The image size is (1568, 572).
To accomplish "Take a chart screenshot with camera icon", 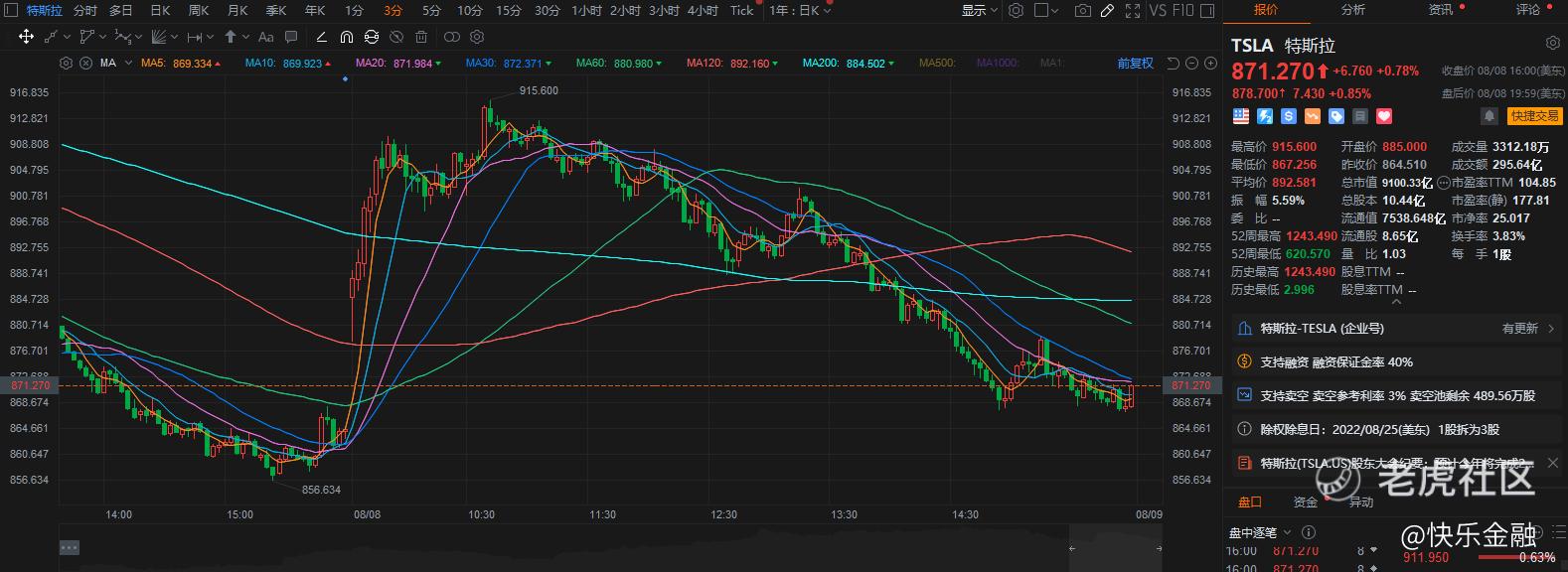I will point(1082,10).
